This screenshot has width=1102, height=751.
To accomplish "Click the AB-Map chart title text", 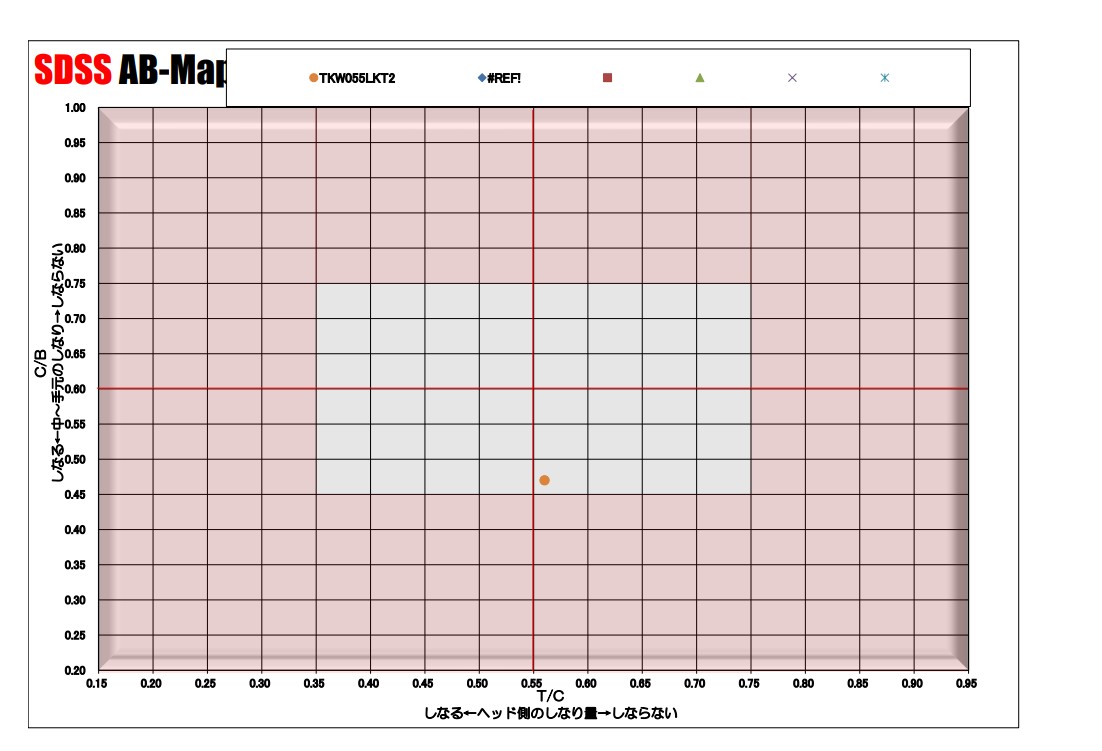I will 170,71.
